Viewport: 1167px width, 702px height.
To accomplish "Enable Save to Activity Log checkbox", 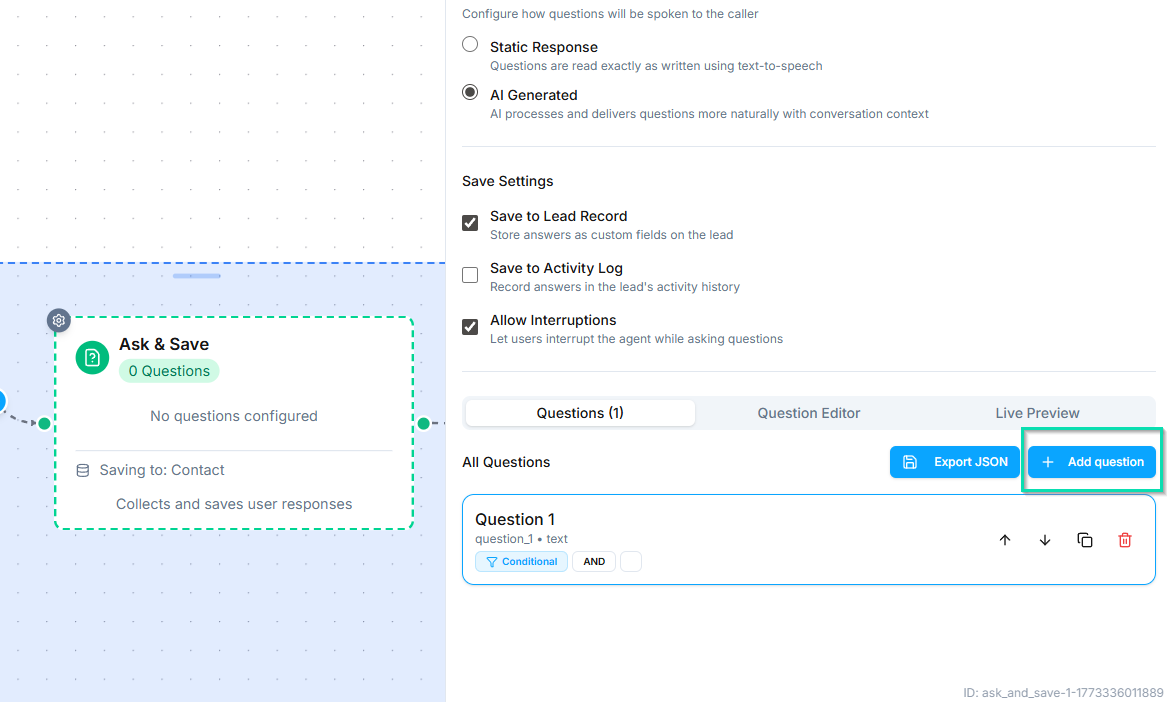I will click(x=470, y=275).
